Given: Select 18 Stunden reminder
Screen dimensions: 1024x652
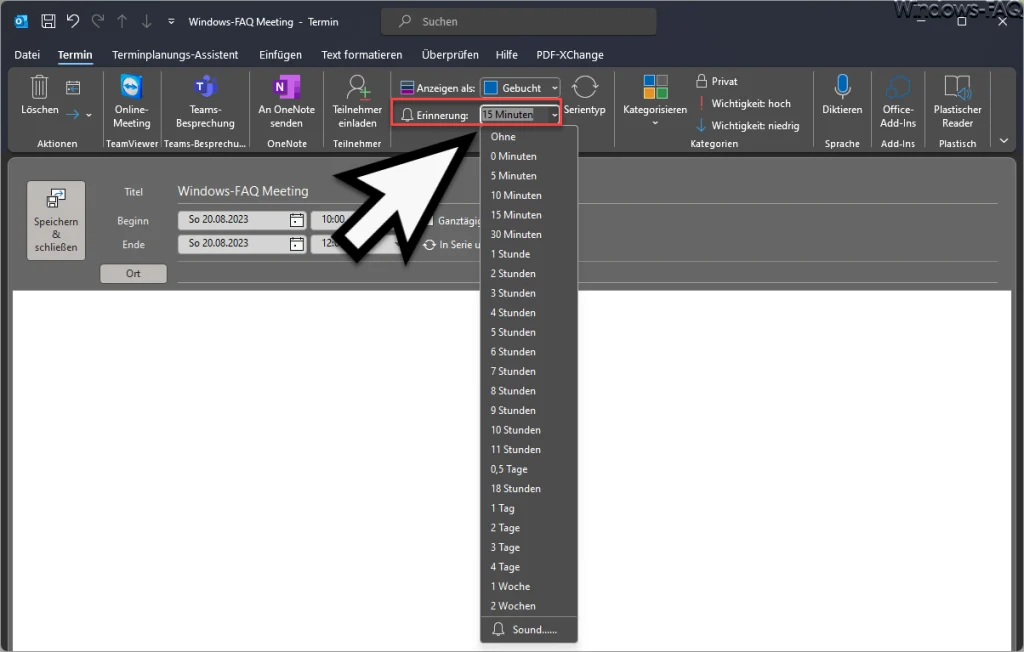Looking at the screenshot, I should 529,489.
